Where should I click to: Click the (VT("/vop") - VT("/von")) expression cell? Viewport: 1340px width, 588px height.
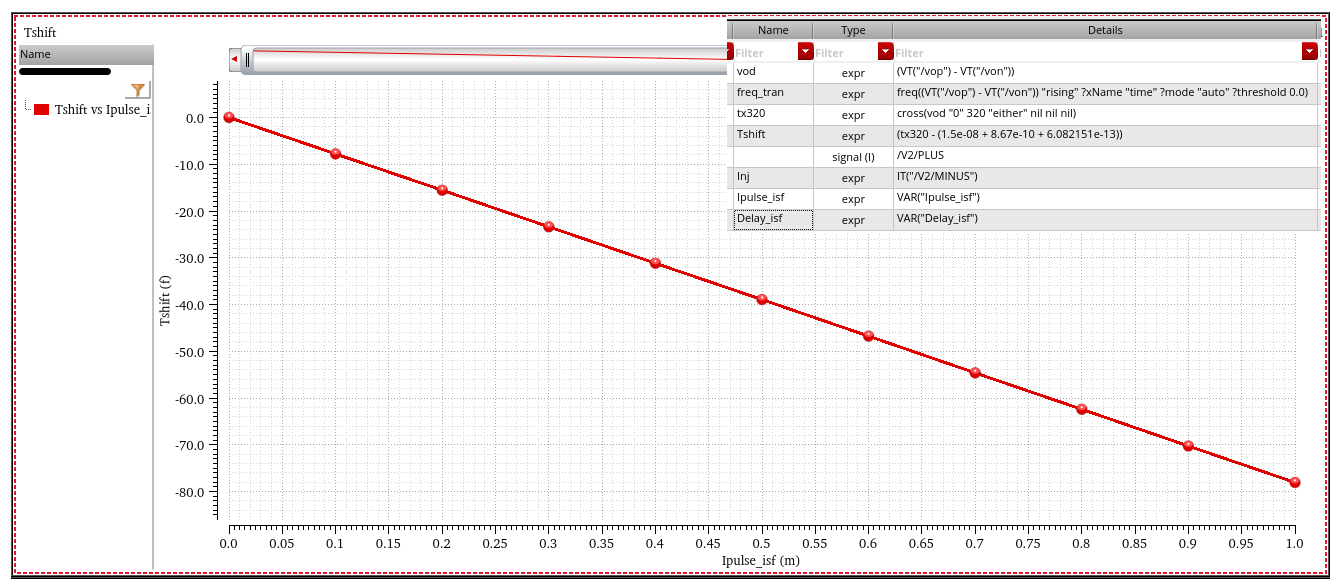[x=1105, y=72]
